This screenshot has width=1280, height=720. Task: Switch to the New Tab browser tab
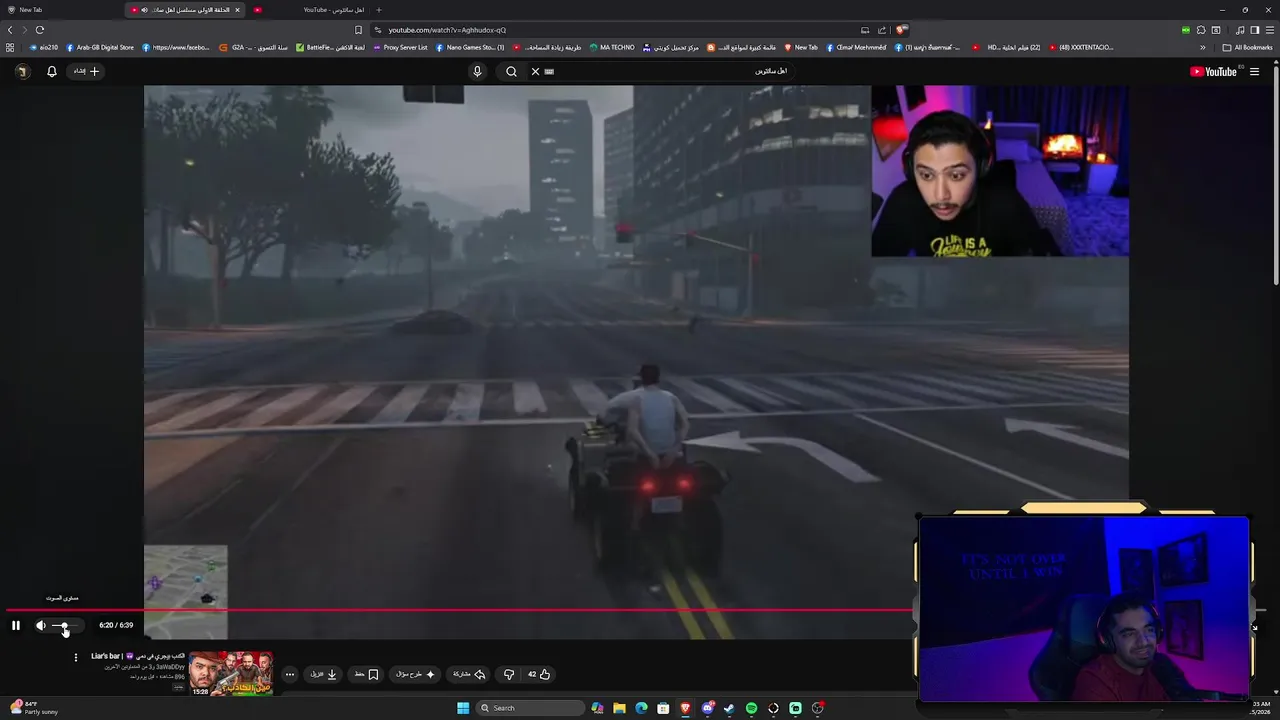(60, 10)
